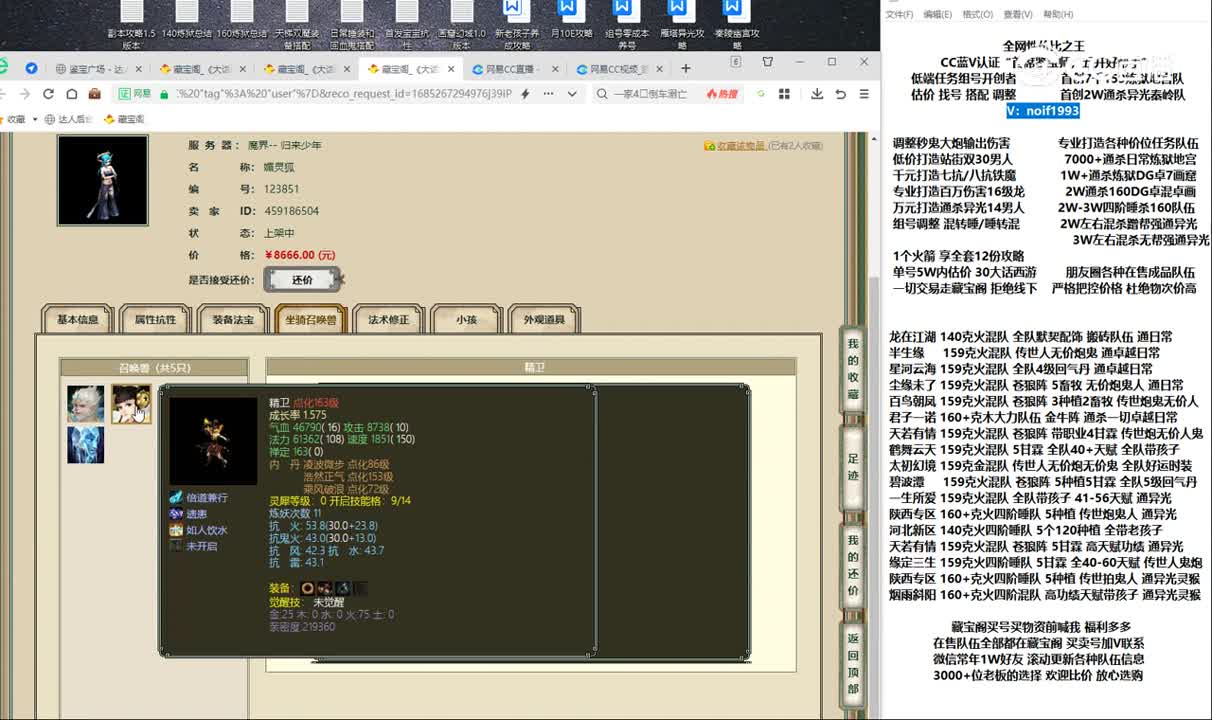Click the 如人饮水 skill icon

tap(176, 530)
